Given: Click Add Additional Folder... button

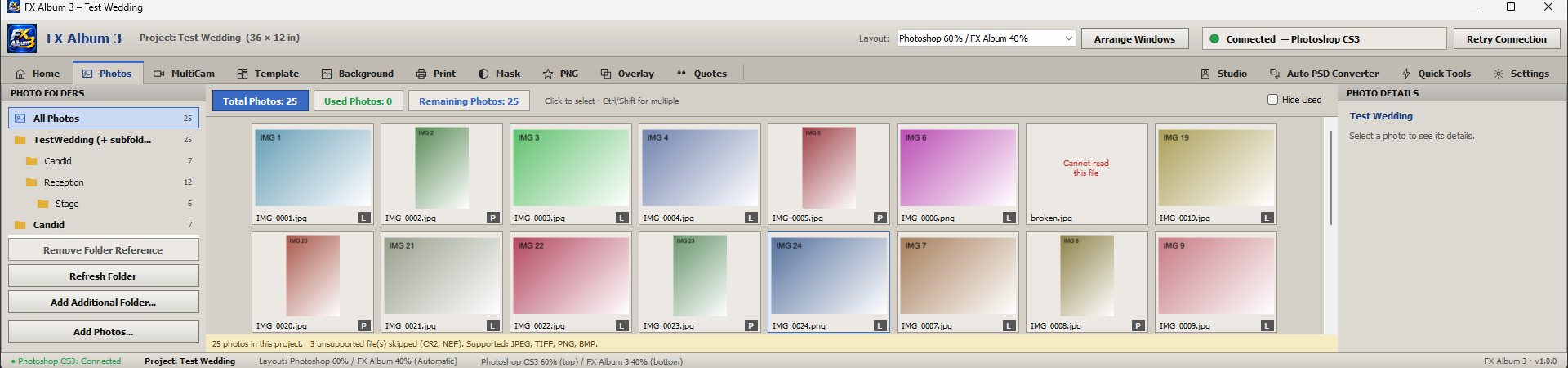Looking at the screenshot, I should [103, 303].
